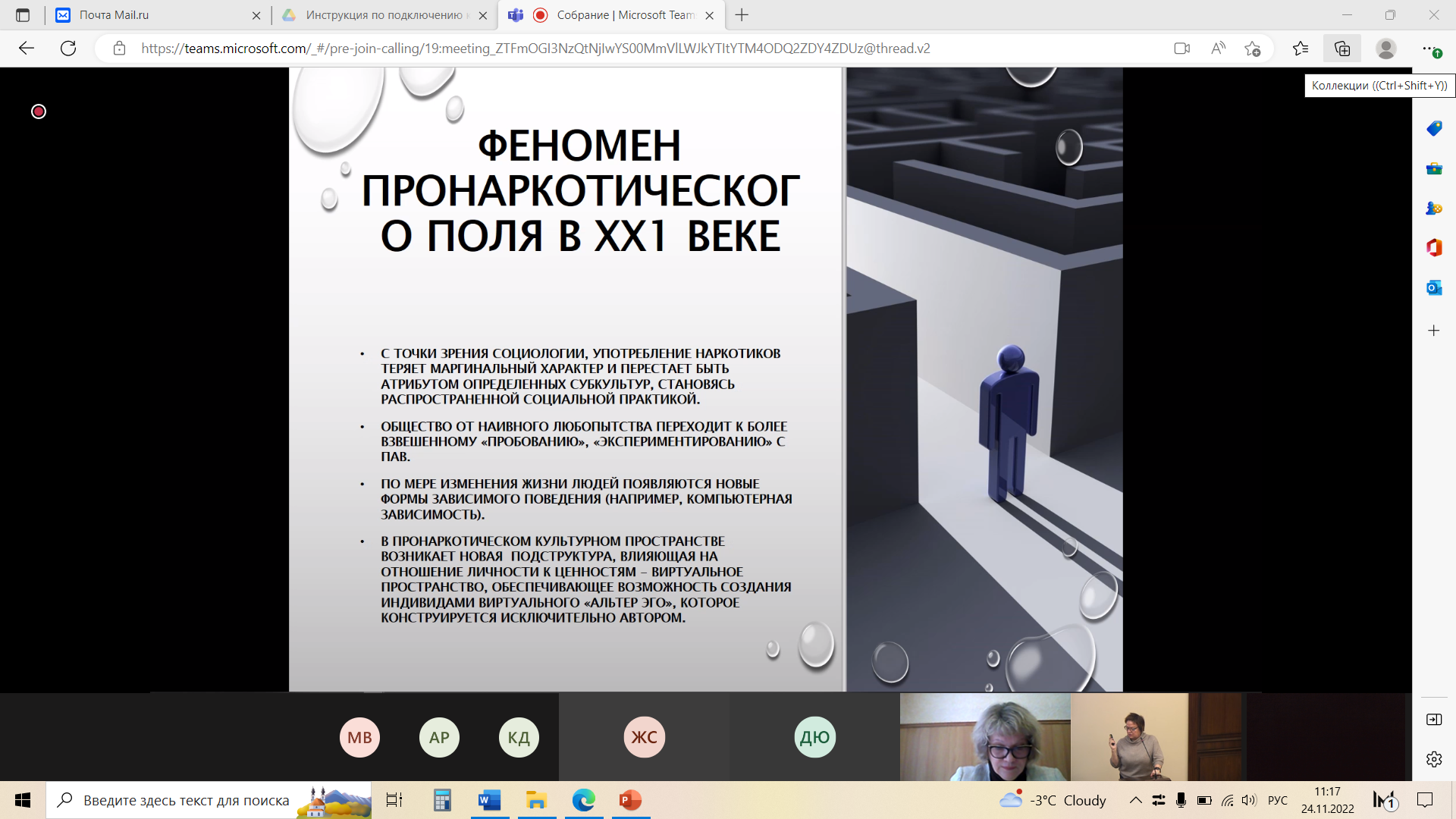Open Outlook icon in Edge sidebar
The width and height of the screenshot is (1456, 819).
[x=1434, y=287]
